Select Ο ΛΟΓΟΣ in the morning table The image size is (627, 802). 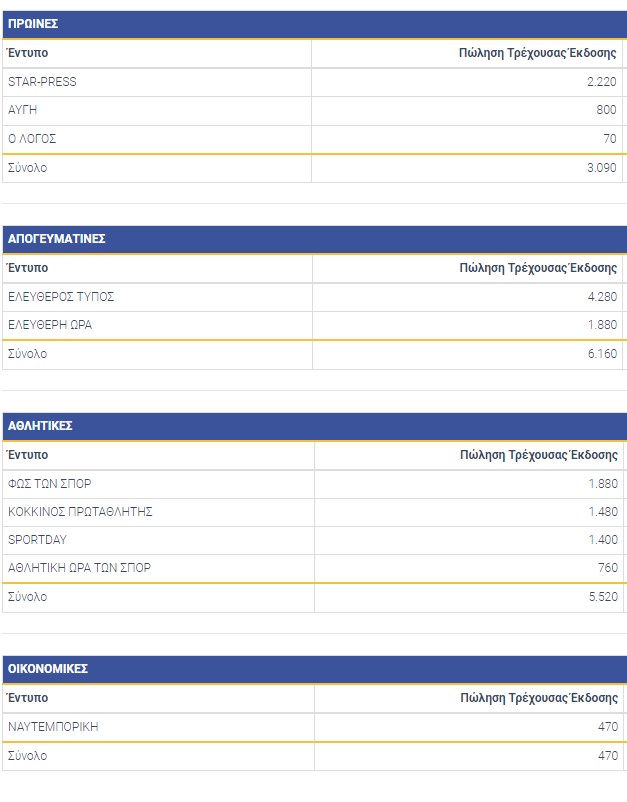coord(32,139)
